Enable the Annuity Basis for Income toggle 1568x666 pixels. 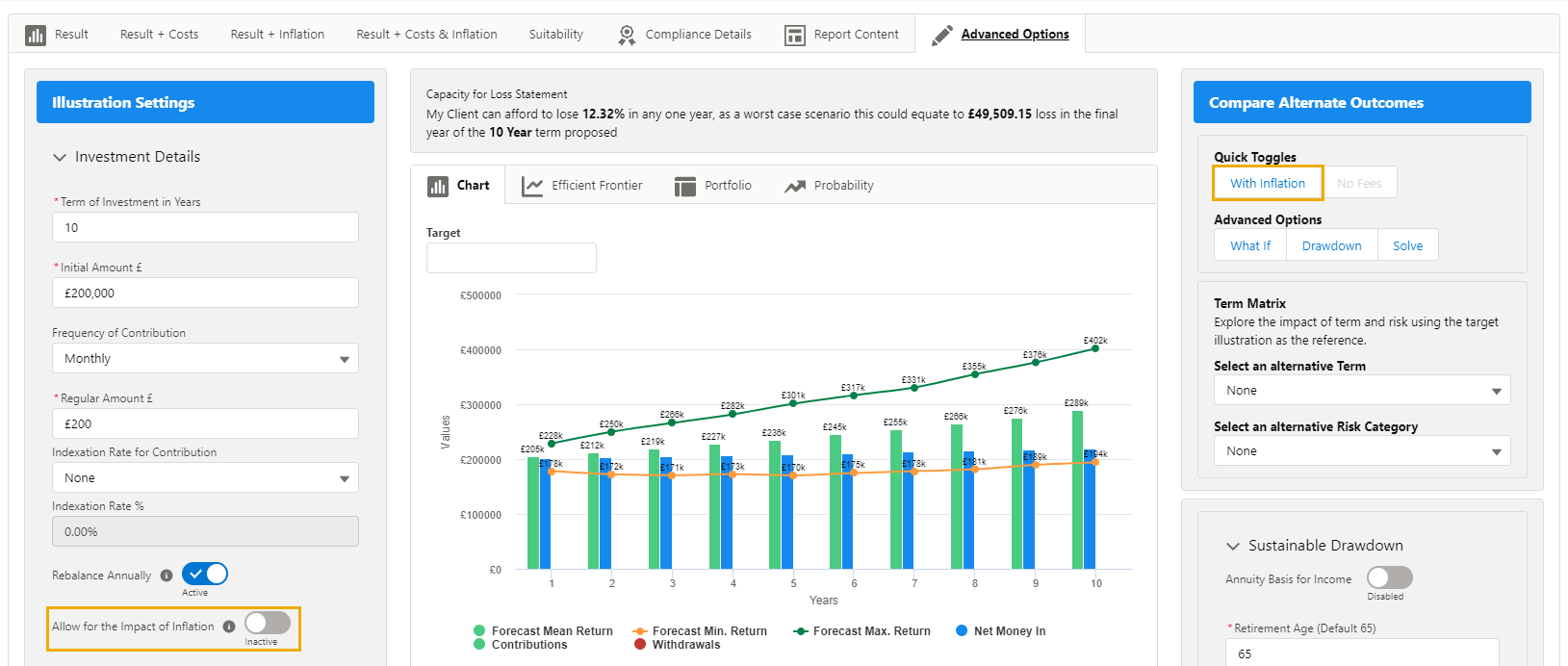click(x=1389, y=577)
